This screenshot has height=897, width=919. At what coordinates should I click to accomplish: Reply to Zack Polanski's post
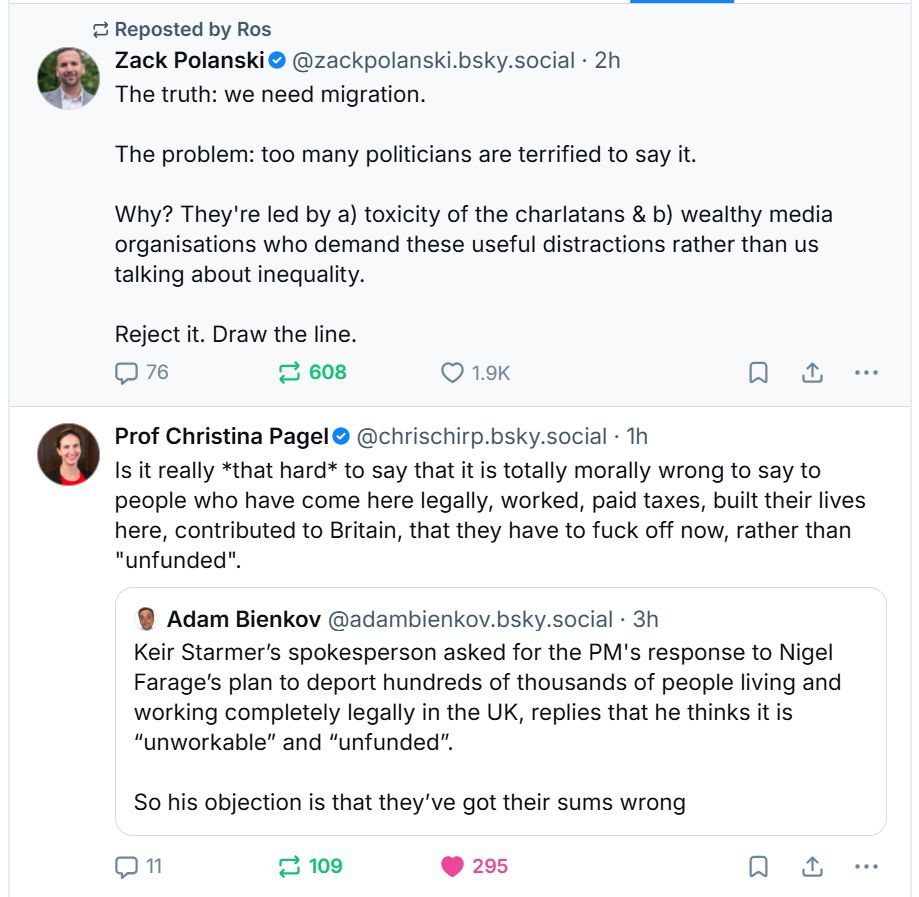click(x=127, y=373)
